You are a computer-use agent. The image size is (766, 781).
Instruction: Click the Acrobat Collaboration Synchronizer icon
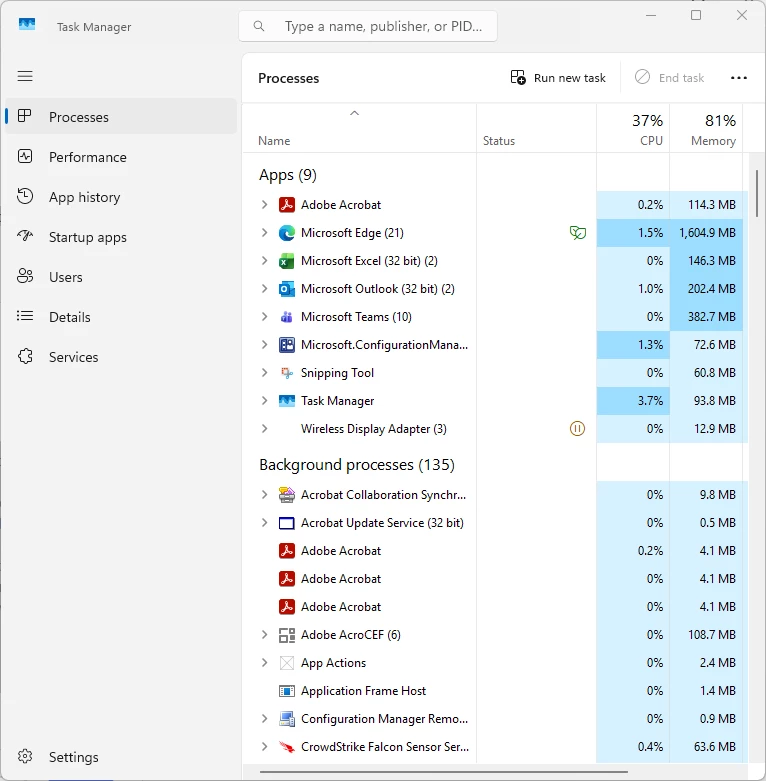(286, 495)
